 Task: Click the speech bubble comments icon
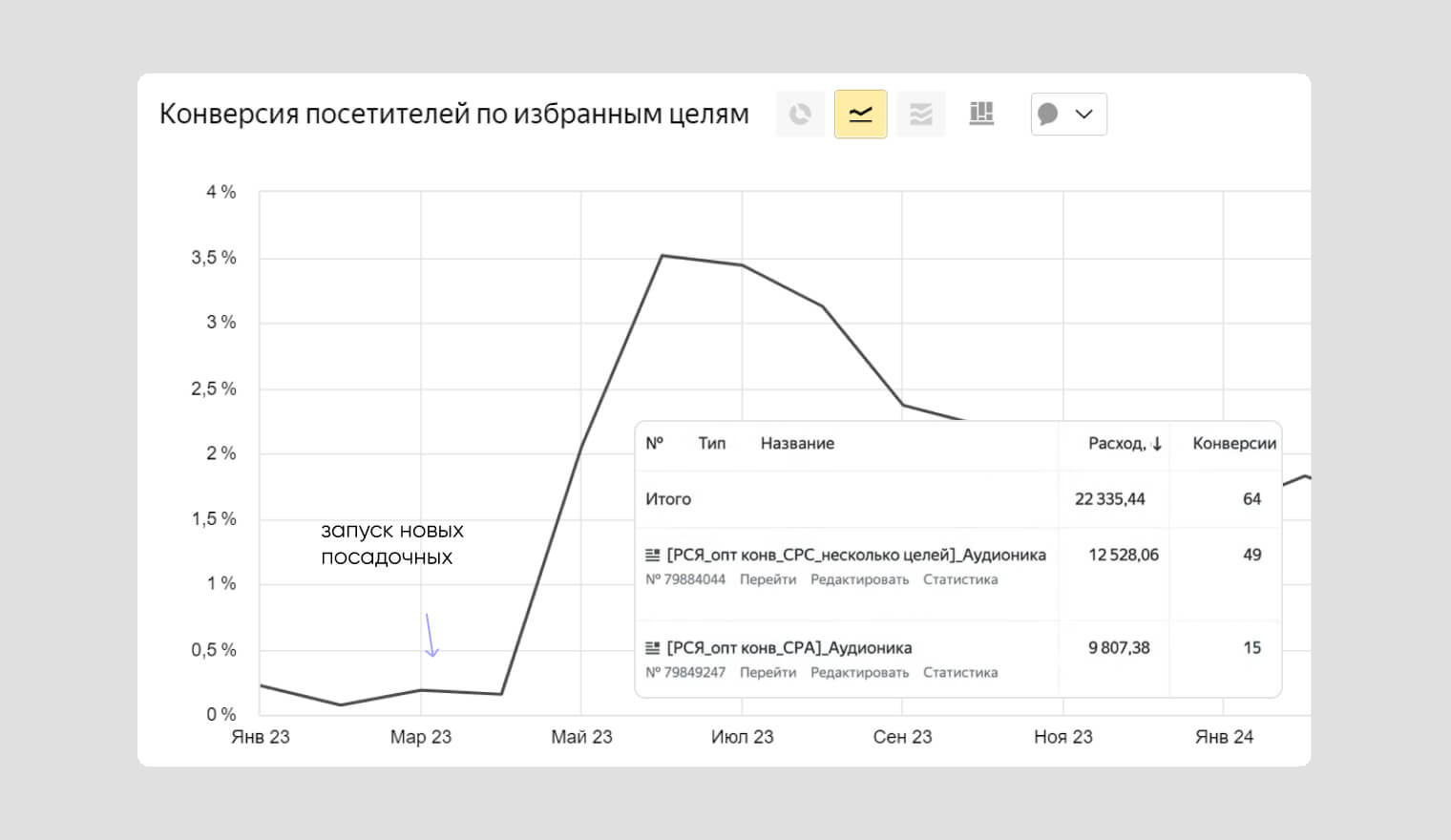coord(1048,115)
